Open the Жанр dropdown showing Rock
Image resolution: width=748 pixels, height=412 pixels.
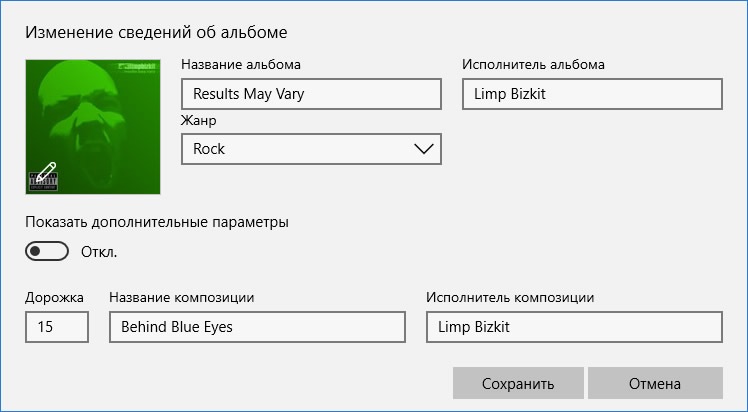point(311,149)
